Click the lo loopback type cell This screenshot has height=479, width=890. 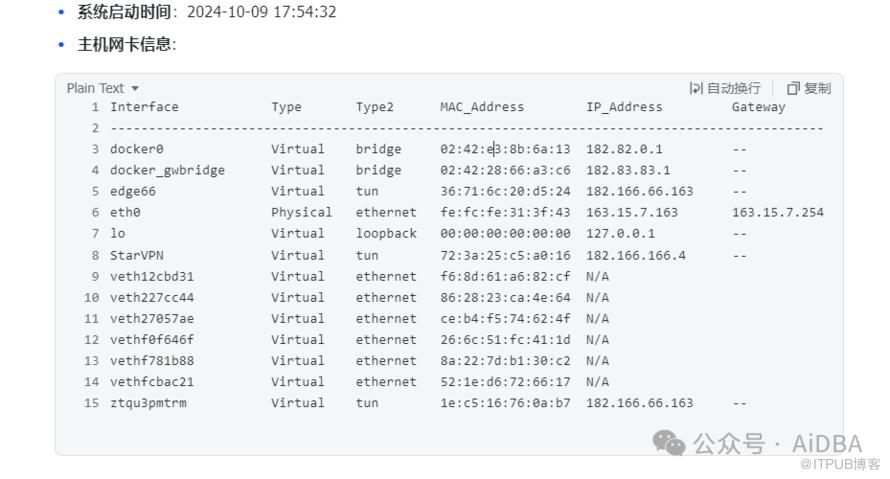click(x=386, y=234)
